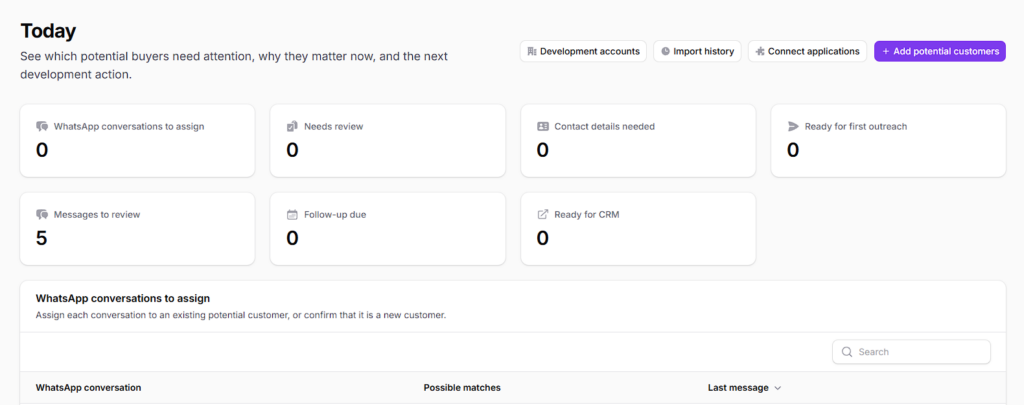Click the count 0 under Ready for CRM
The height and width of the screenshot is (405, 1024).
click(543, 238)
